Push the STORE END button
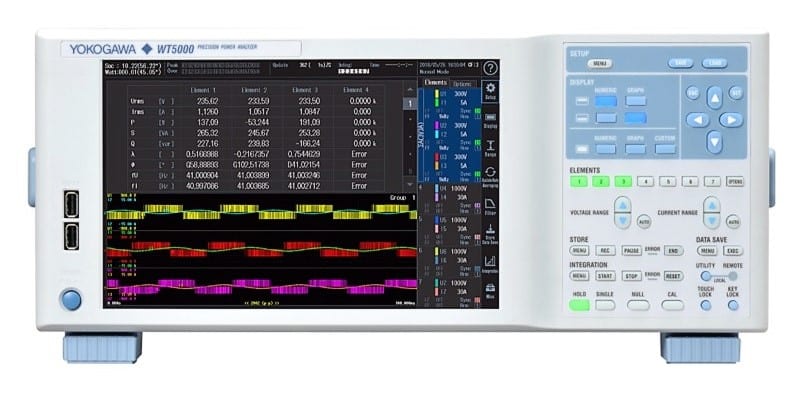800x395 pixels. click(x=673, y=251)
